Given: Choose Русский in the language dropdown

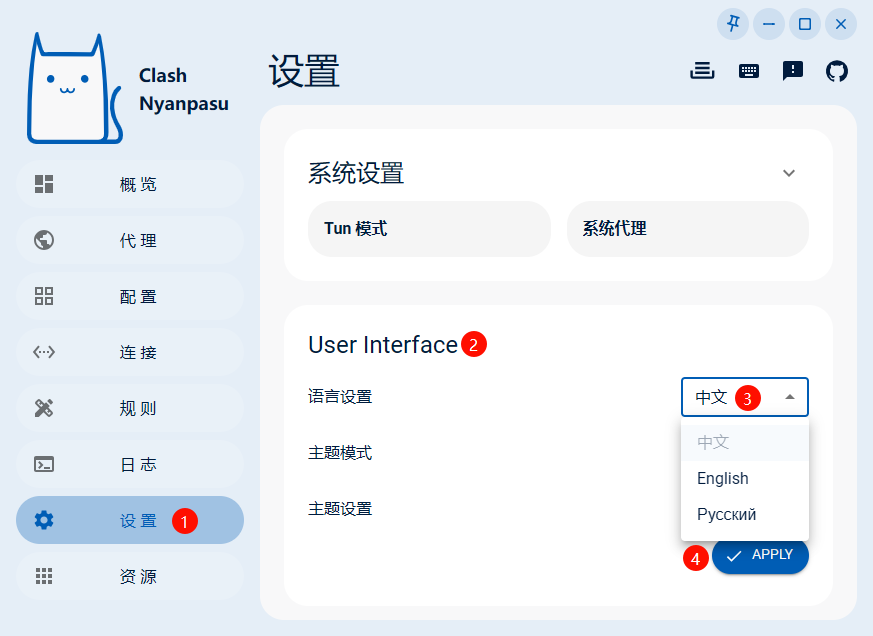Looking at the screenshot, I should tap(727, 515).
